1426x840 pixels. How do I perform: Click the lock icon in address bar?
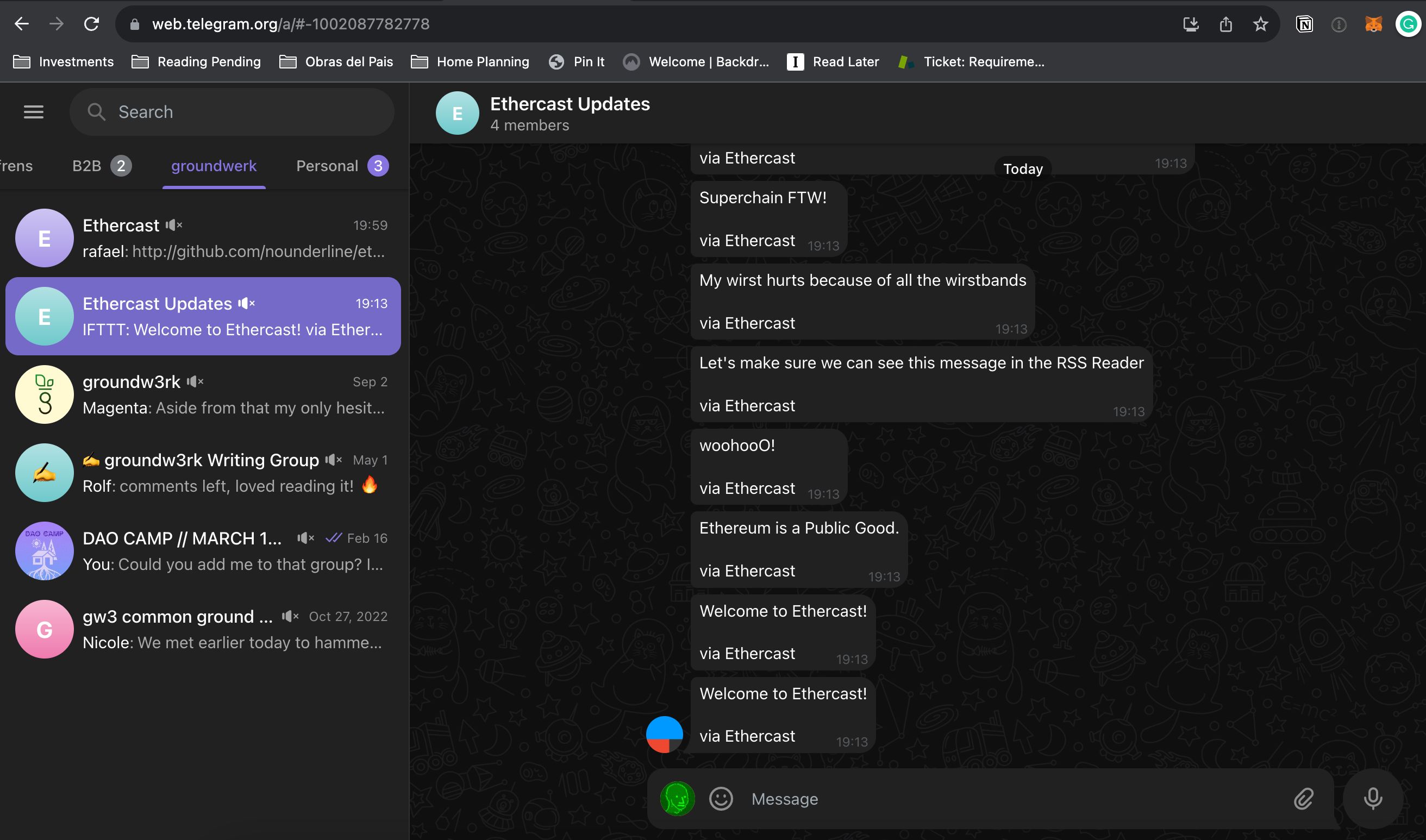(x=134, y=24)
